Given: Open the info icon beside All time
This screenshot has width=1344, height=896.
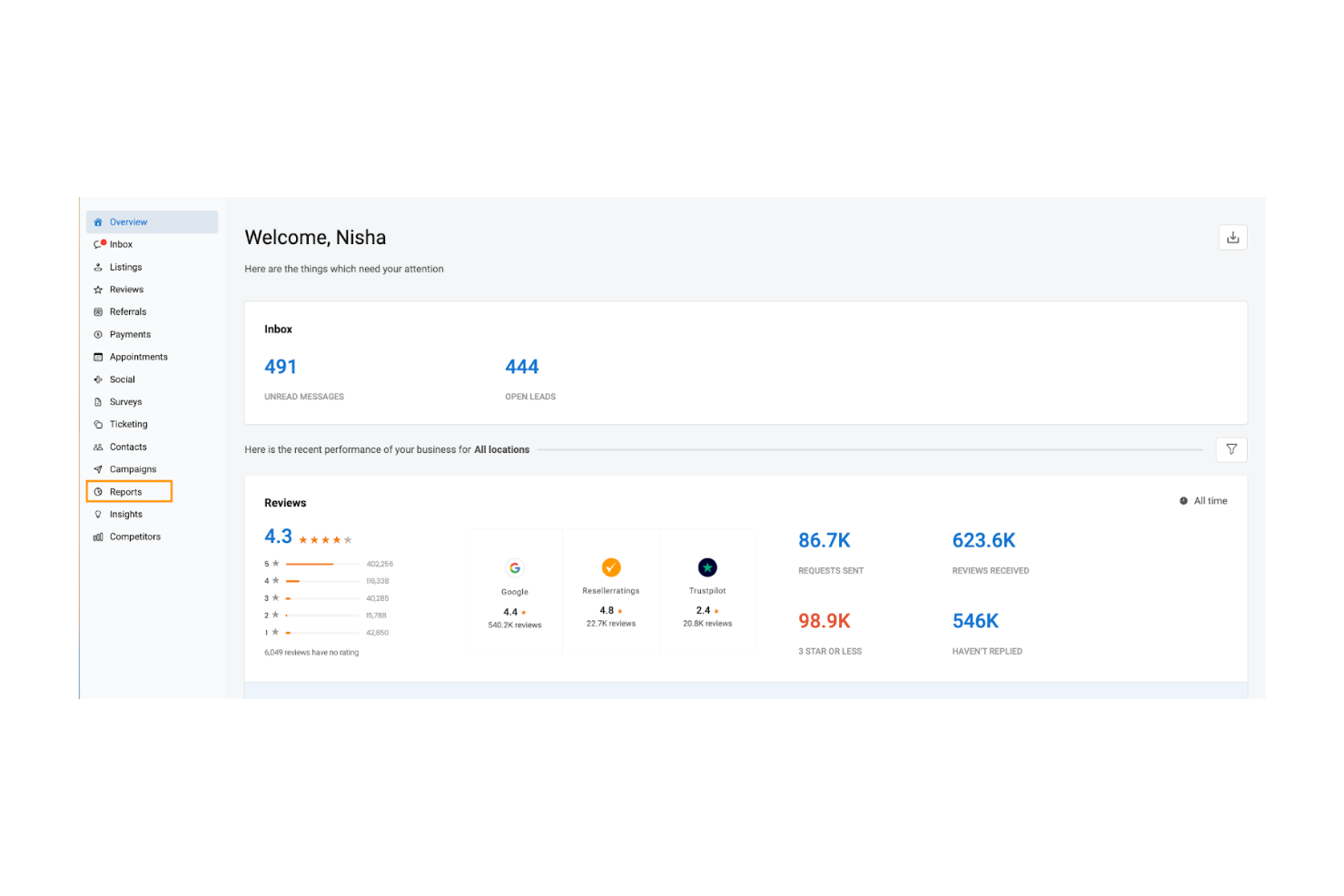Looking at the screenshot, I should pos(1182,500).
